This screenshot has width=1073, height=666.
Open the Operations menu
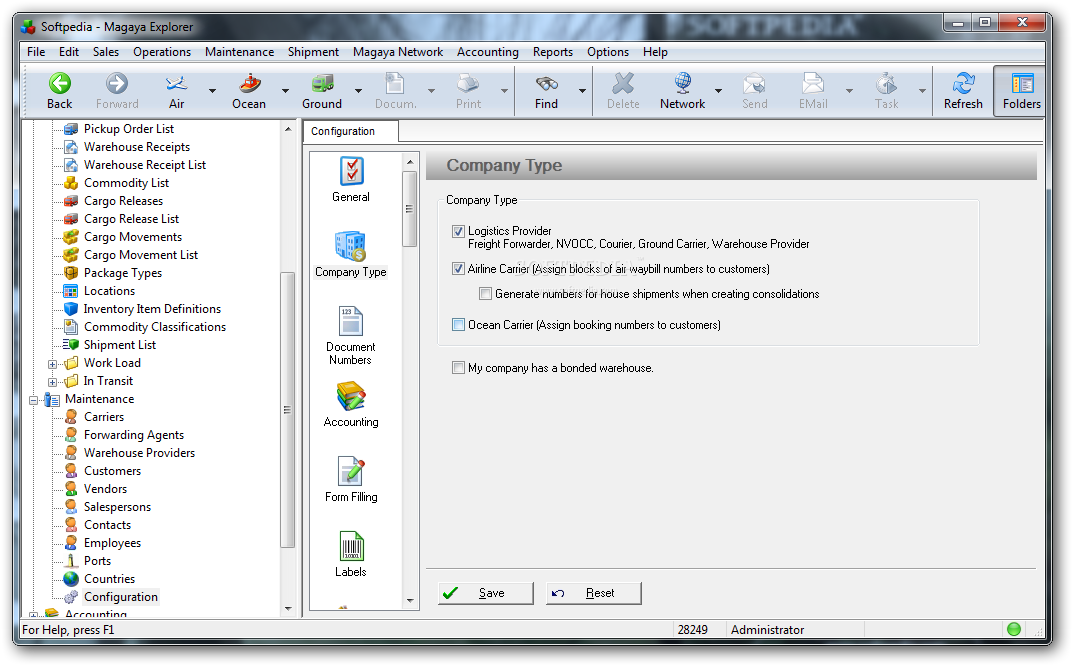162,52
